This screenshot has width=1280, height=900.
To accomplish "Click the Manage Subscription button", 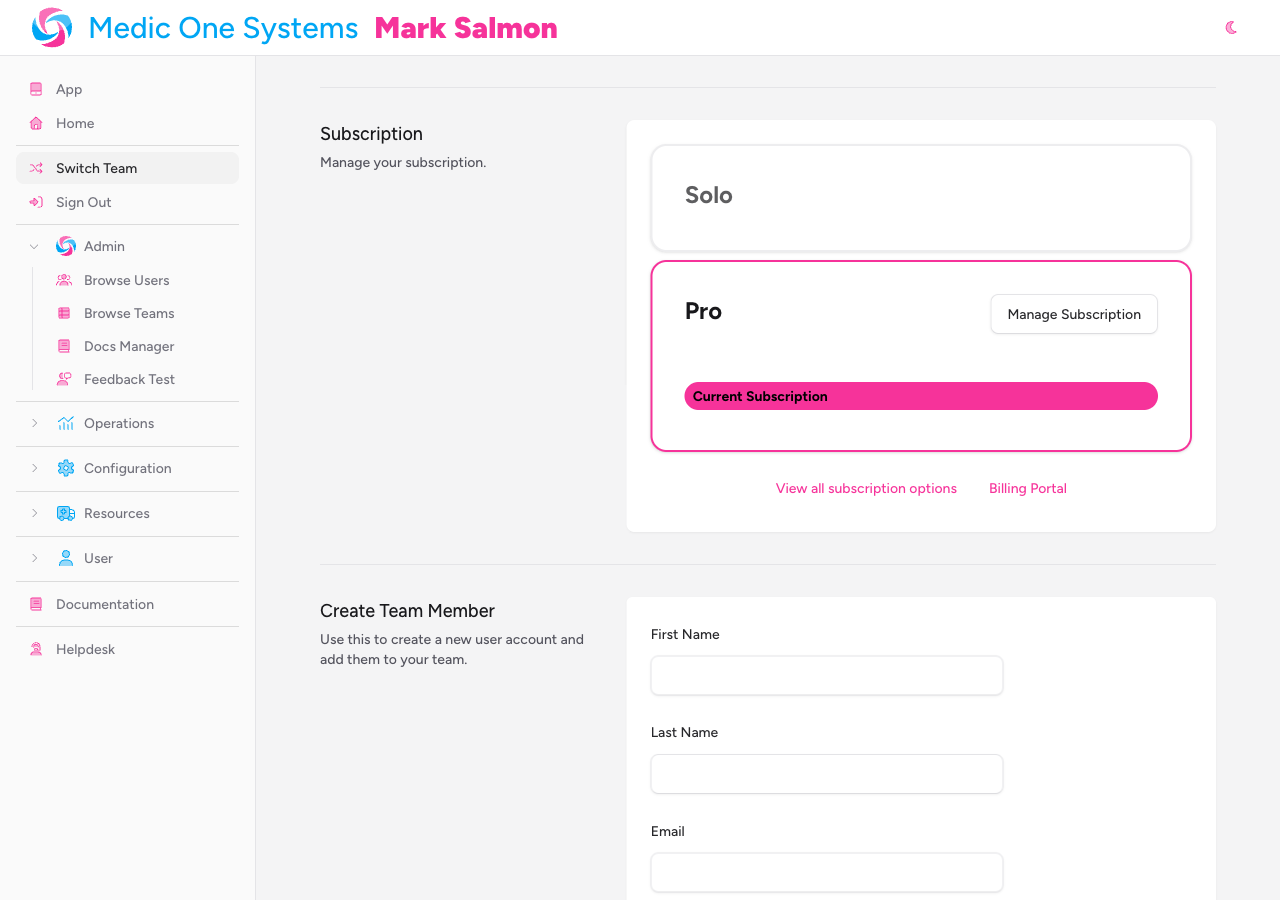I will (1074, 314).
